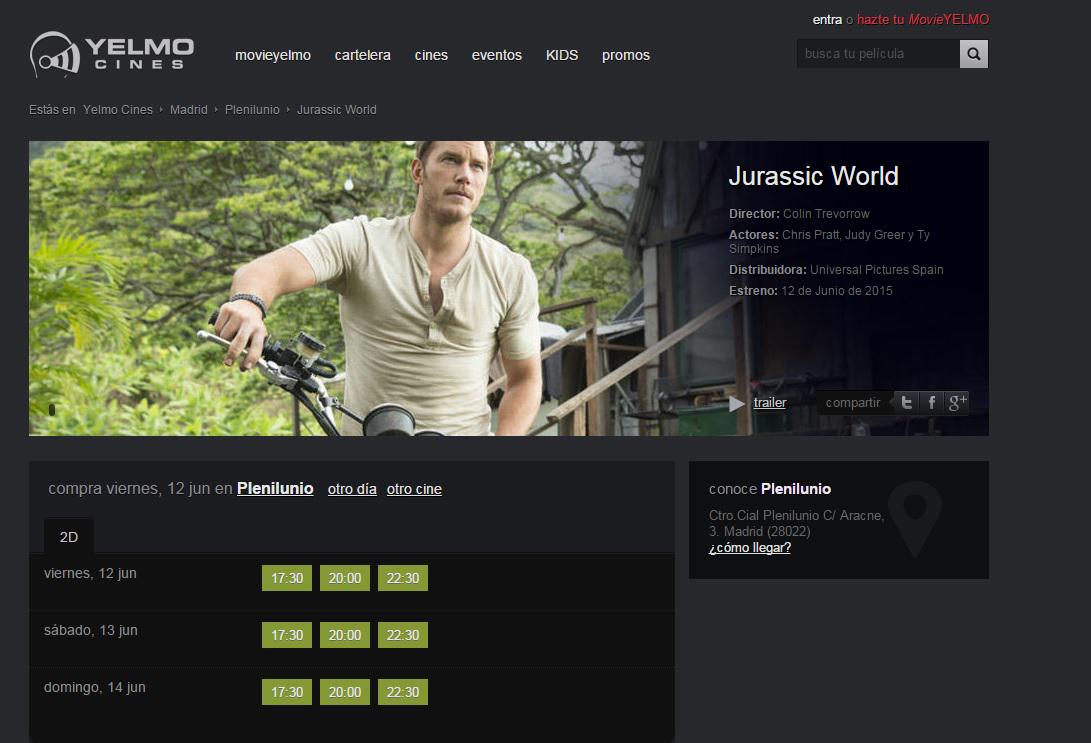
Task: Select 22:30 showtime on viernes 12 jun
Action: coord(403,578)
